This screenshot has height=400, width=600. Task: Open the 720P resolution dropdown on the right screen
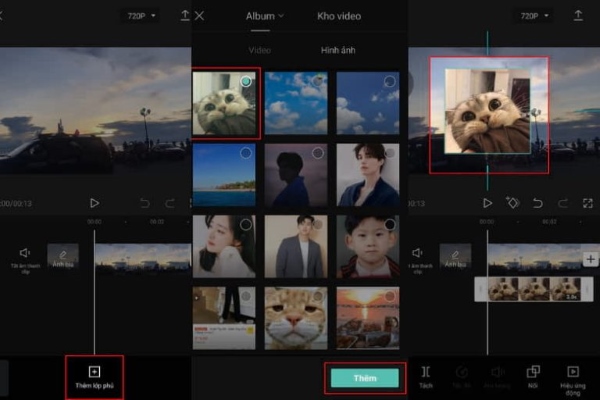tap(534, 16)
